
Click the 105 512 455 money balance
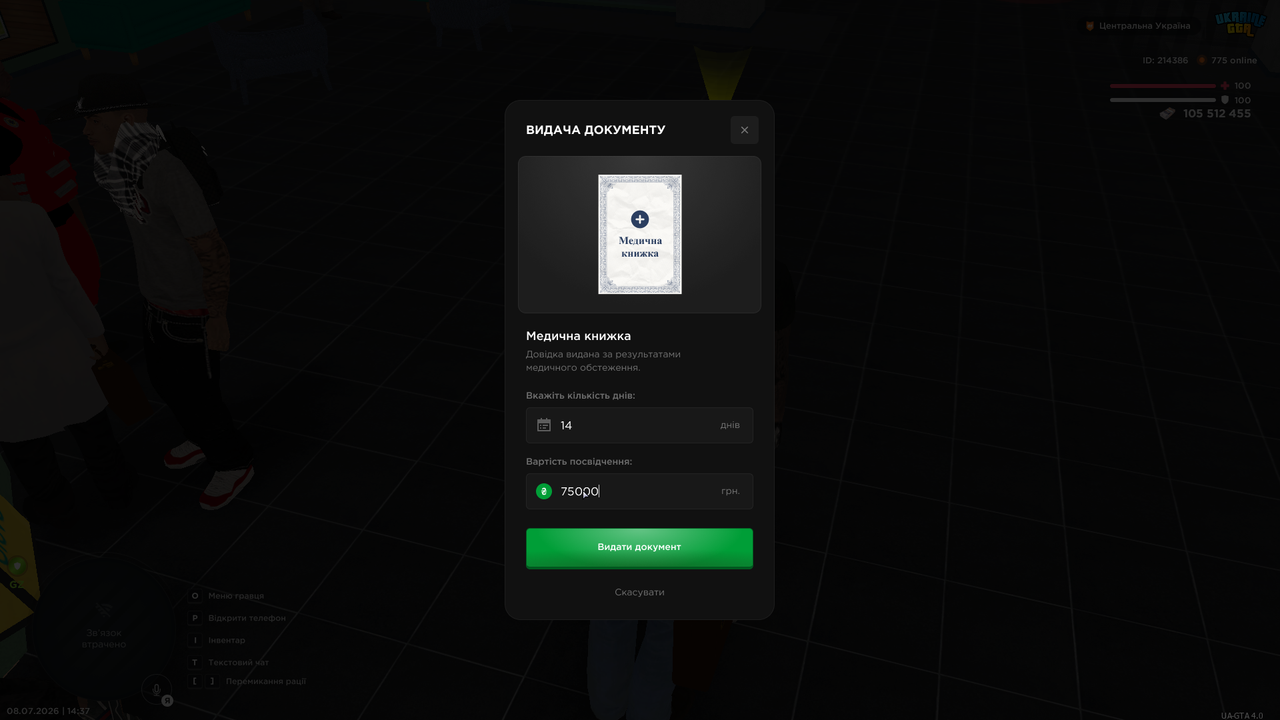click(x=1217, y=114)
